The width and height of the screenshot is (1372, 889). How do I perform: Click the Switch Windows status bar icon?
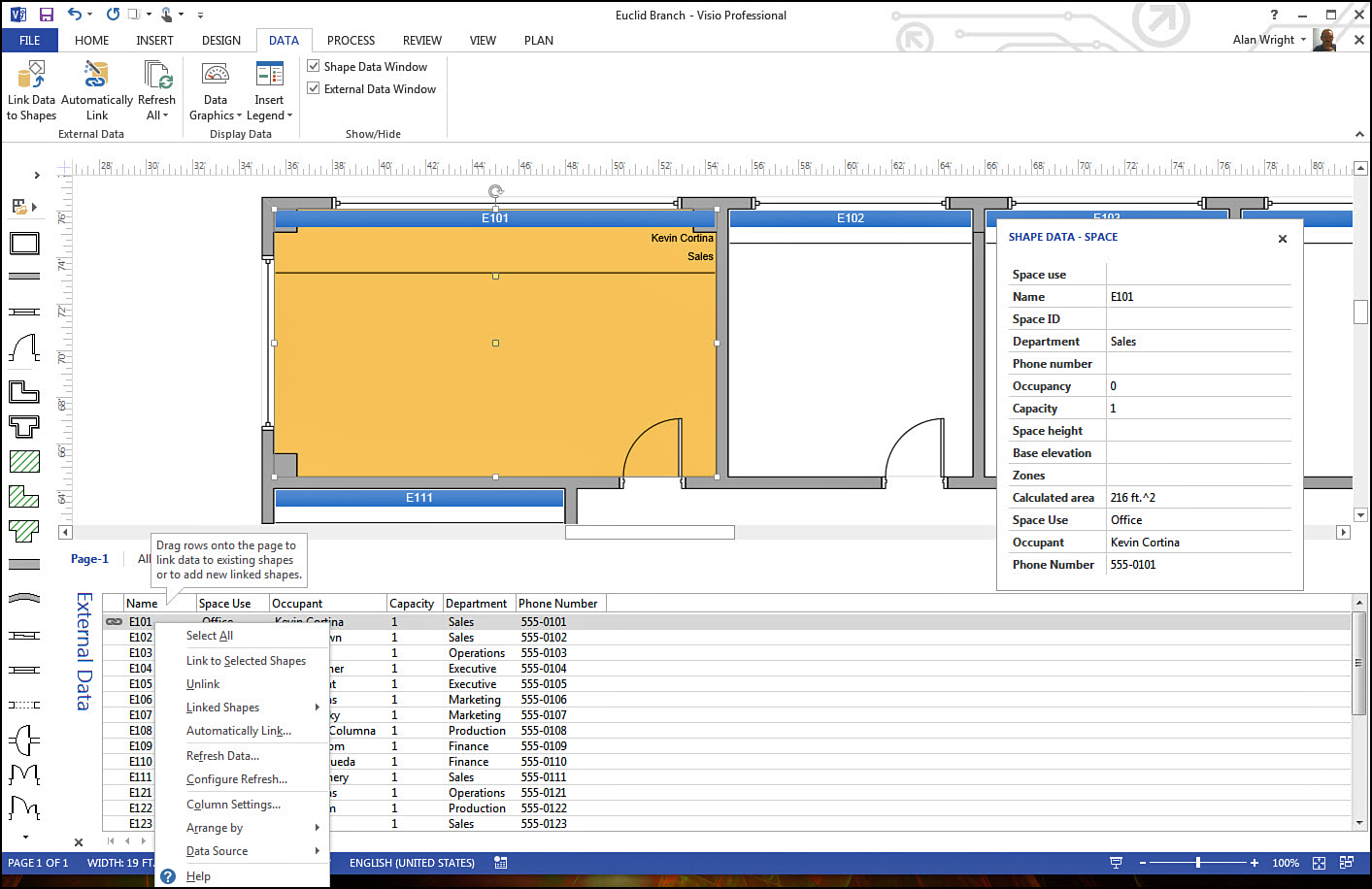pos(1347,863)
